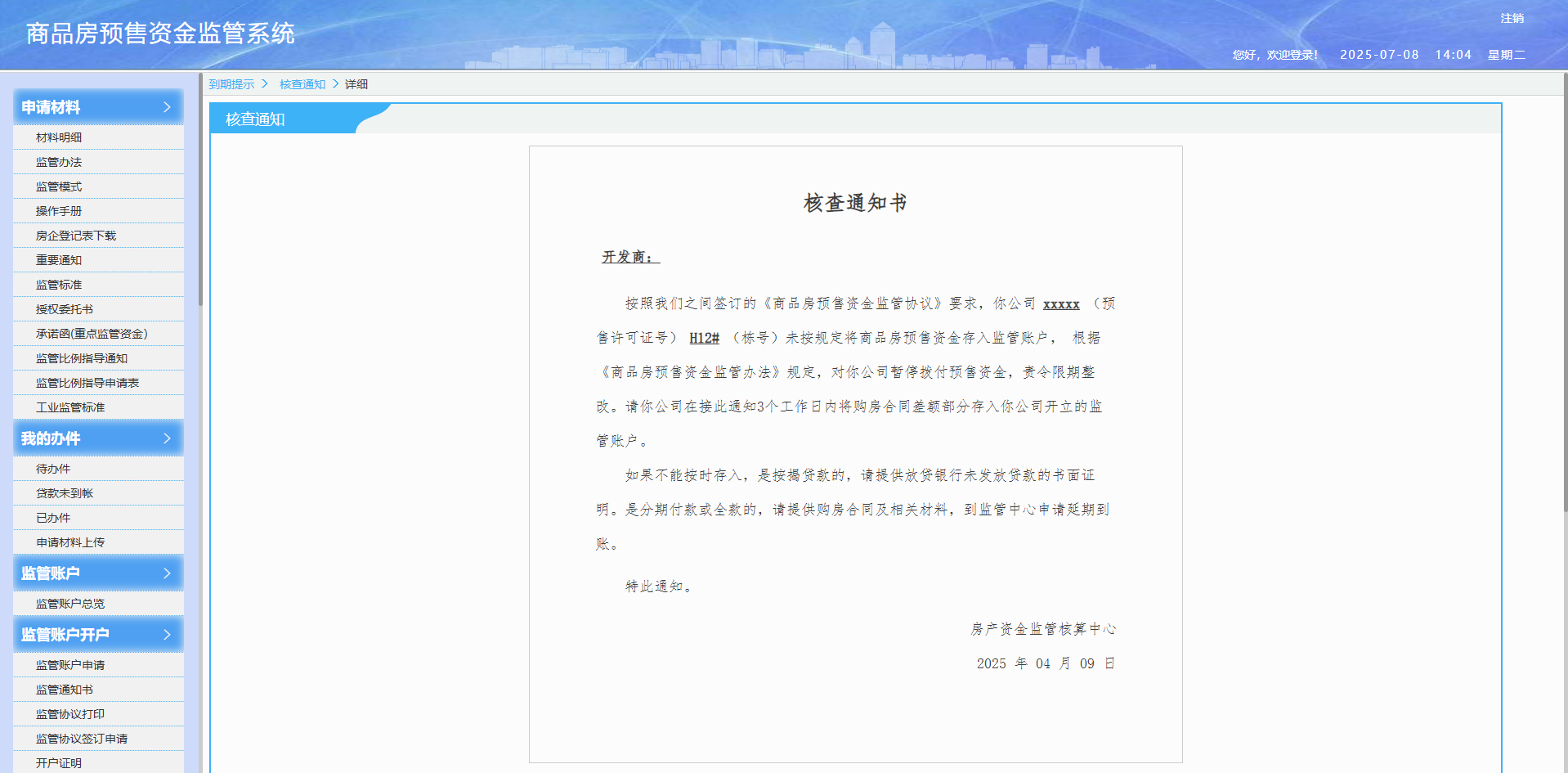The height and width of the screenshot is (773, 1568).
Task: Select 监管模式 in sidebar
Action: [59, 187]
